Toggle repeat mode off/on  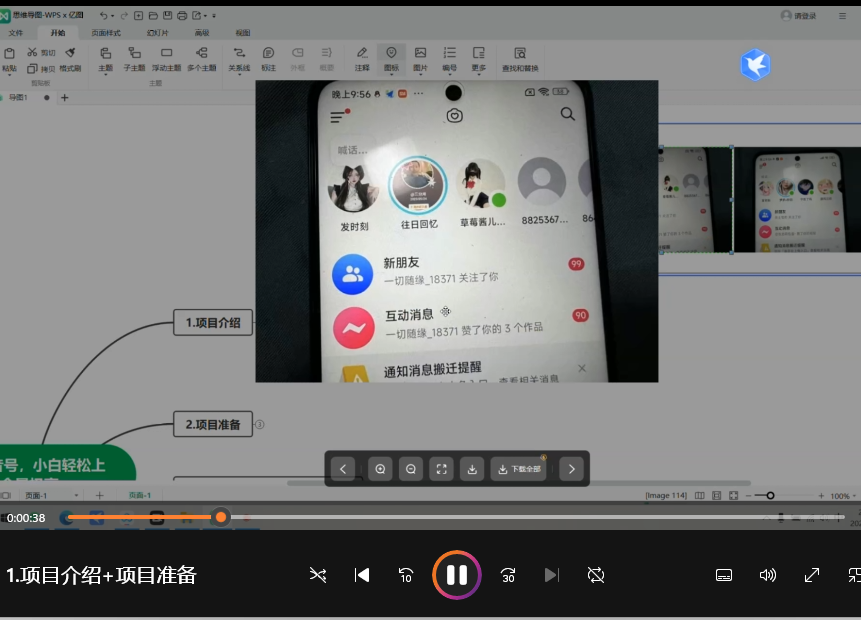[596, 575]
